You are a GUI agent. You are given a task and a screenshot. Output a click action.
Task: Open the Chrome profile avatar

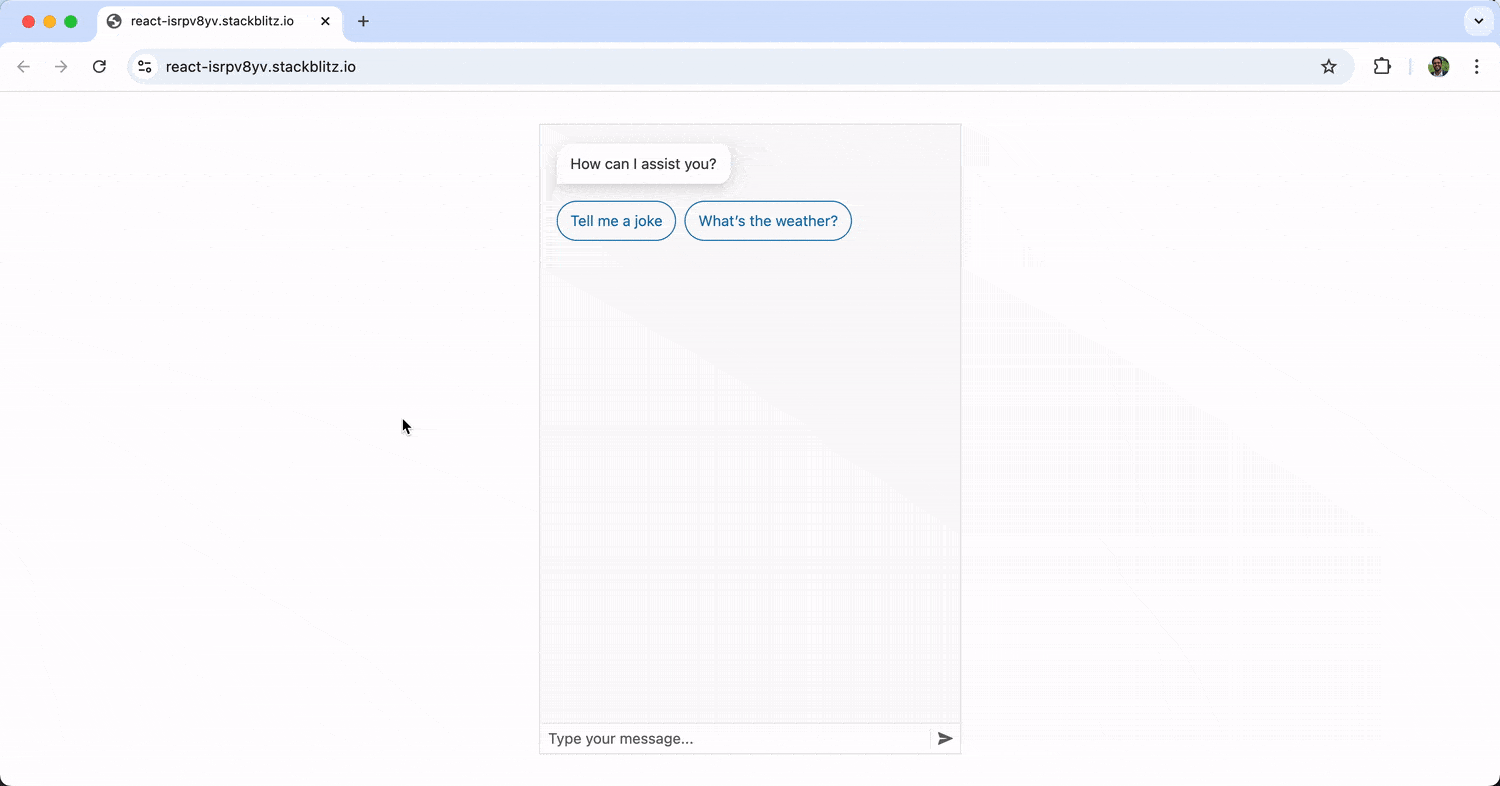(1439, 67)
